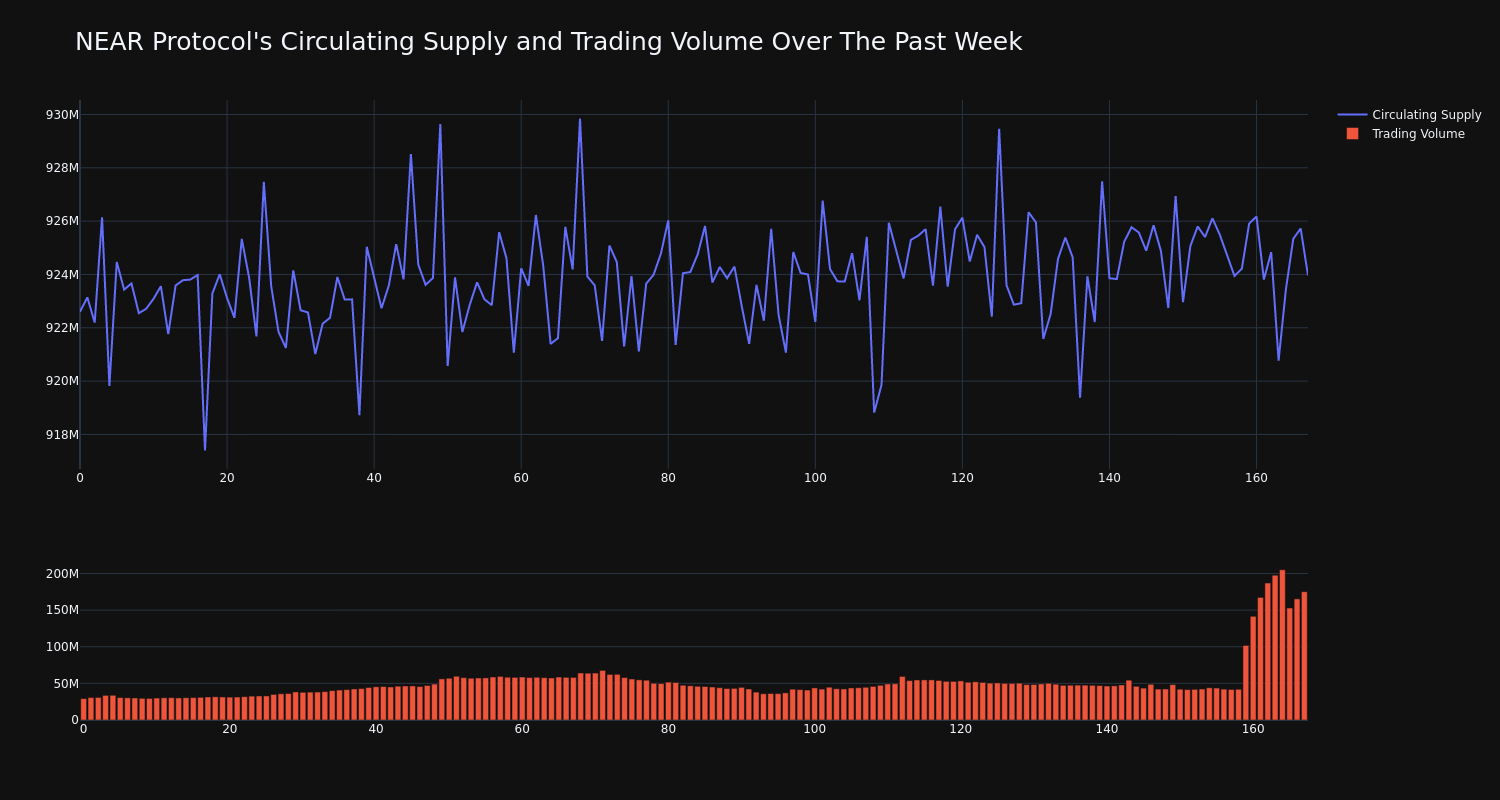Image resolution: width=1500 pixels, height=800 pixels.
Task: Click the 150M label on volume axis
Action: 62,610
